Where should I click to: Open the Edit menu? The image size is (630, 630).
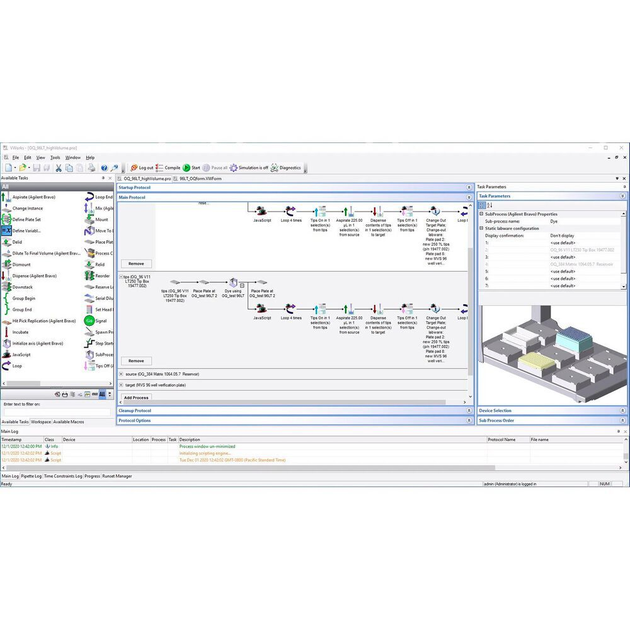(27, 158)
